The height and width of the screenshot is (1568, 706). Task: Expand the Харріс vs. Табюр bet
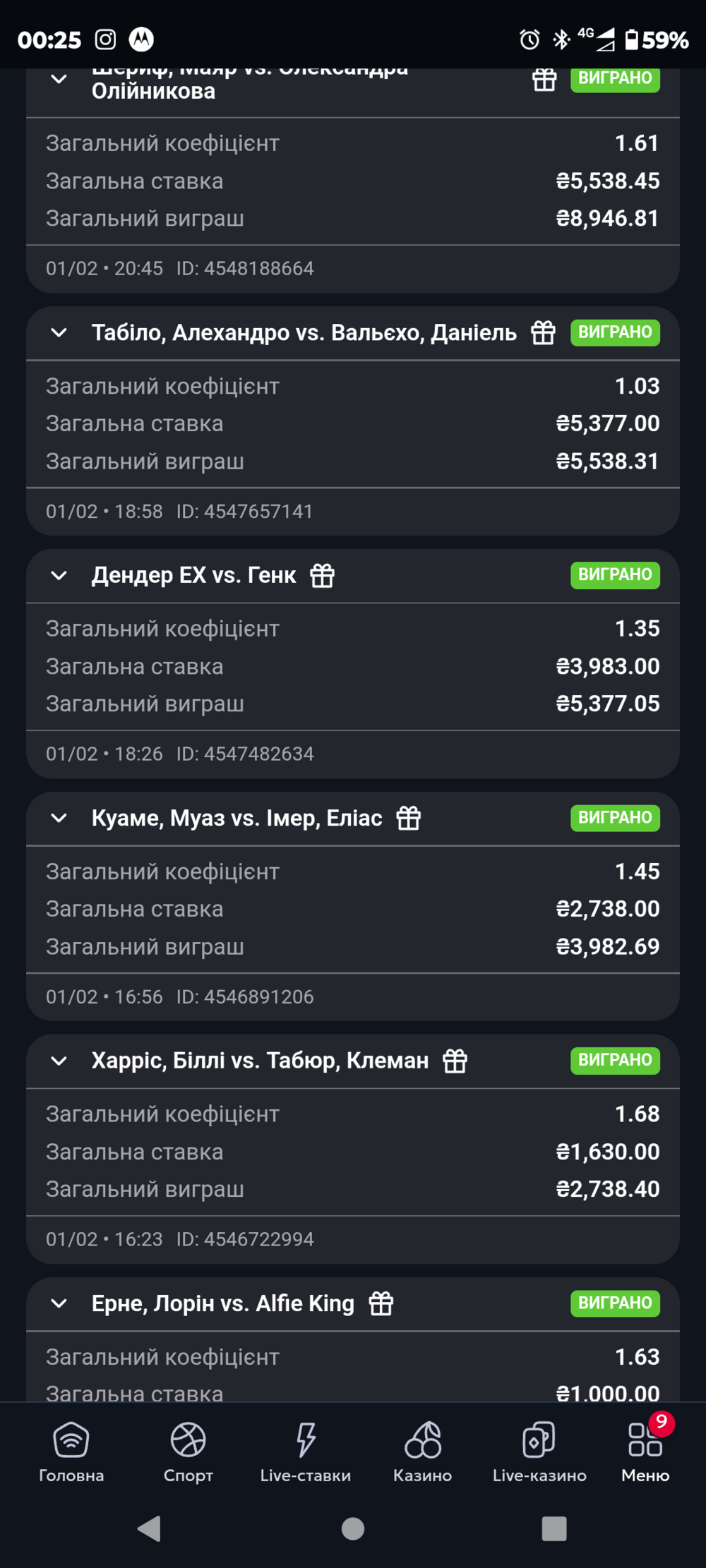tap(59, 1061)
